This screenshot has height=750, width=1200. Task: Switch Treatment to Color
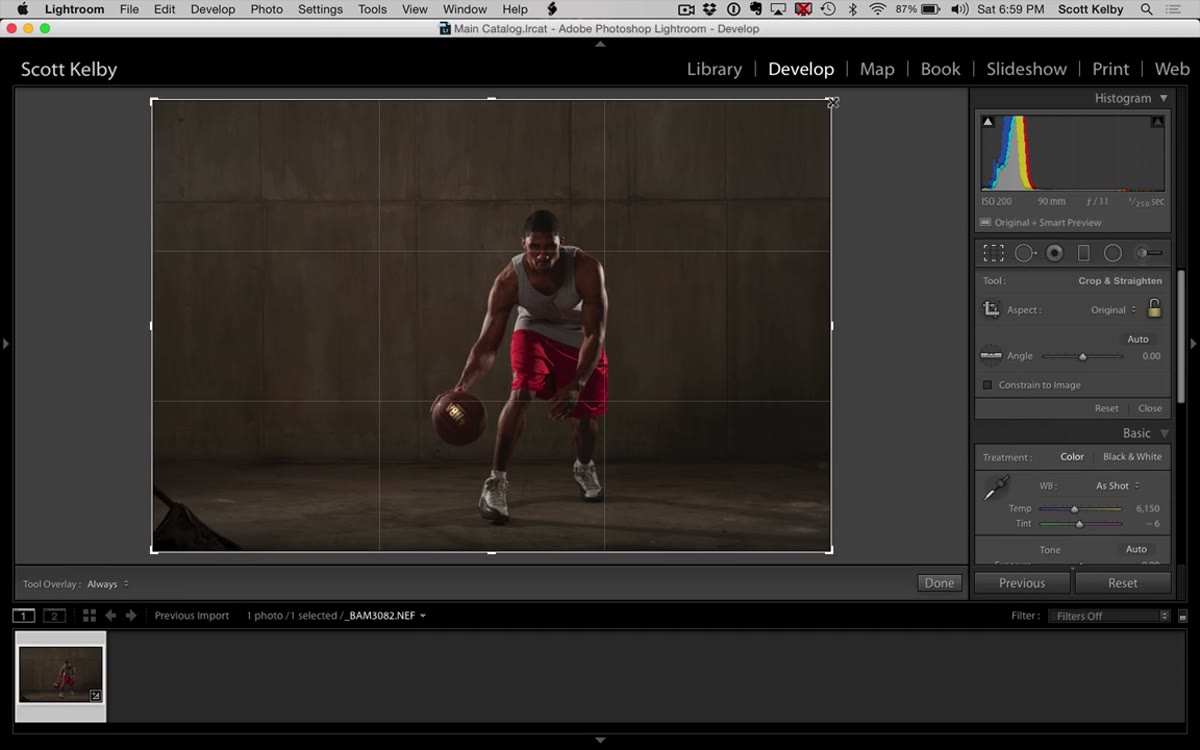pyautogui.click(x=1072, y=457)
